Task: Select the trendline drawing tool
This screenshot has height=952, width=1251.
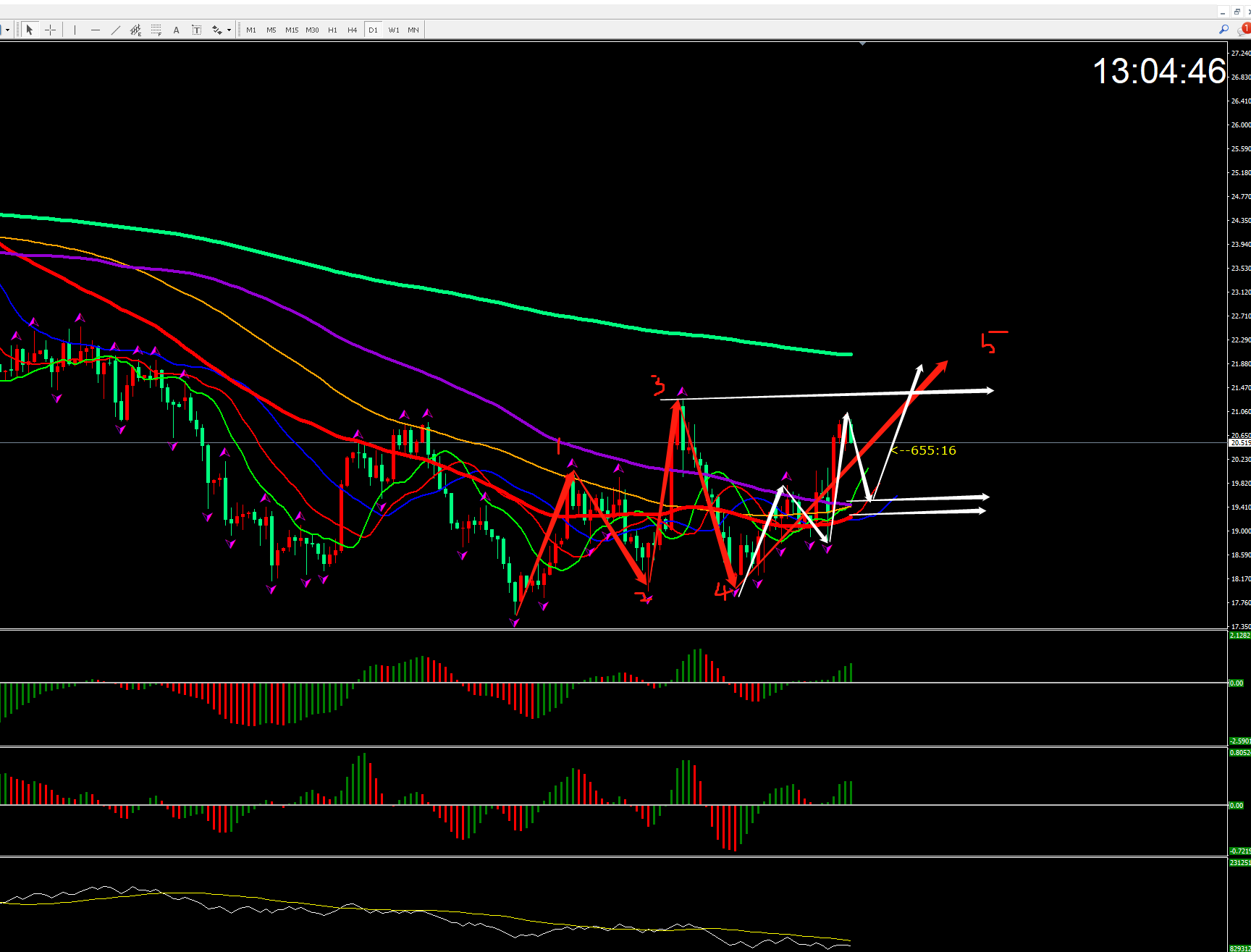Action: tap(115, 30)
